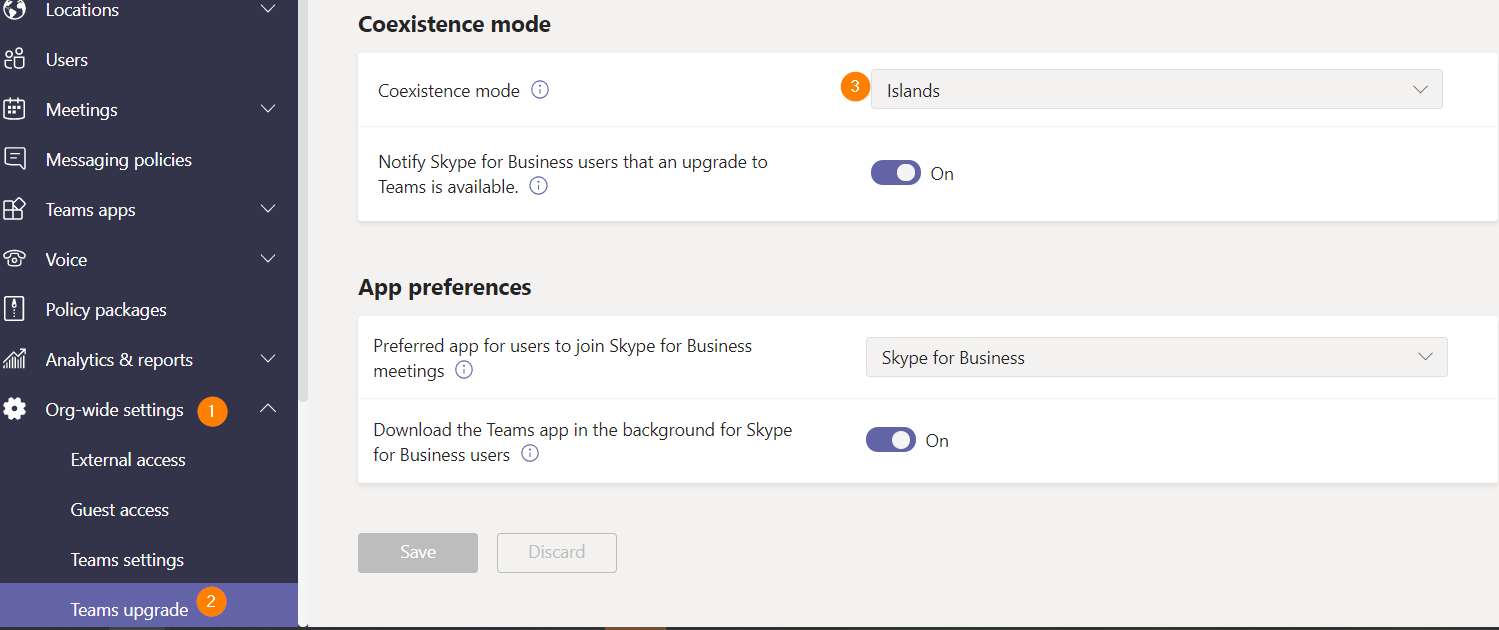This screenshot has width=1499, height=630.
Task: Expand the Analytics & reports chevron
Action: [268, 359]
